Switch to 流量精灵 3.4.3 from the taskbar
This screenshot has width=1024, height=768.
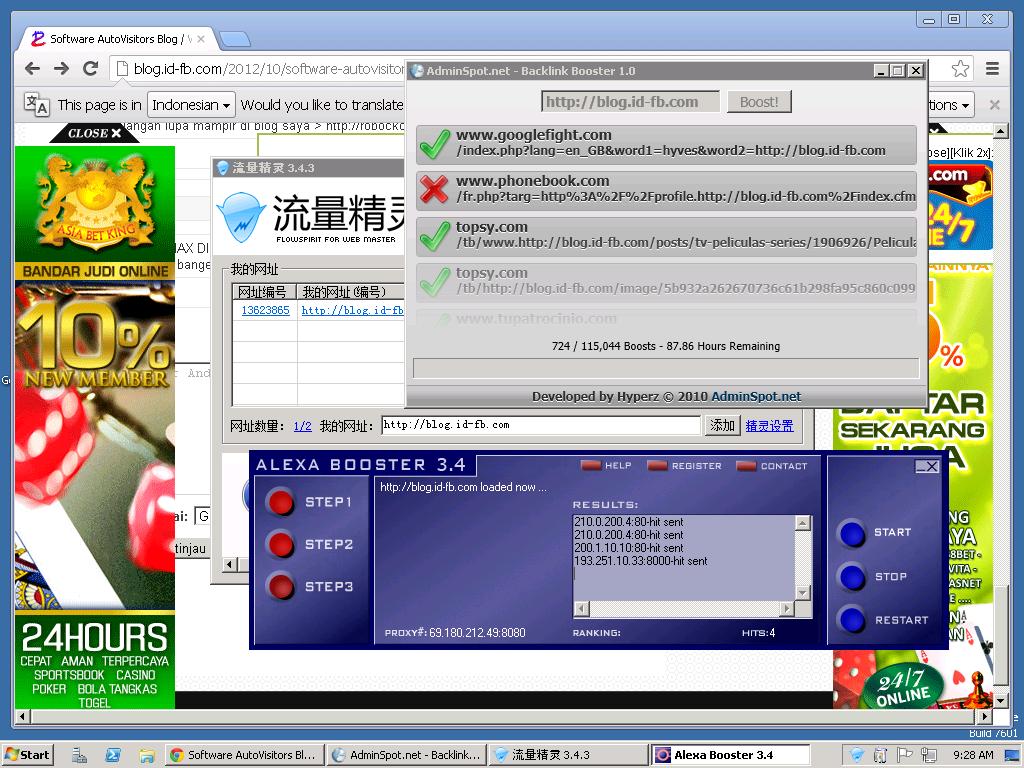click(x=567, y=755)
